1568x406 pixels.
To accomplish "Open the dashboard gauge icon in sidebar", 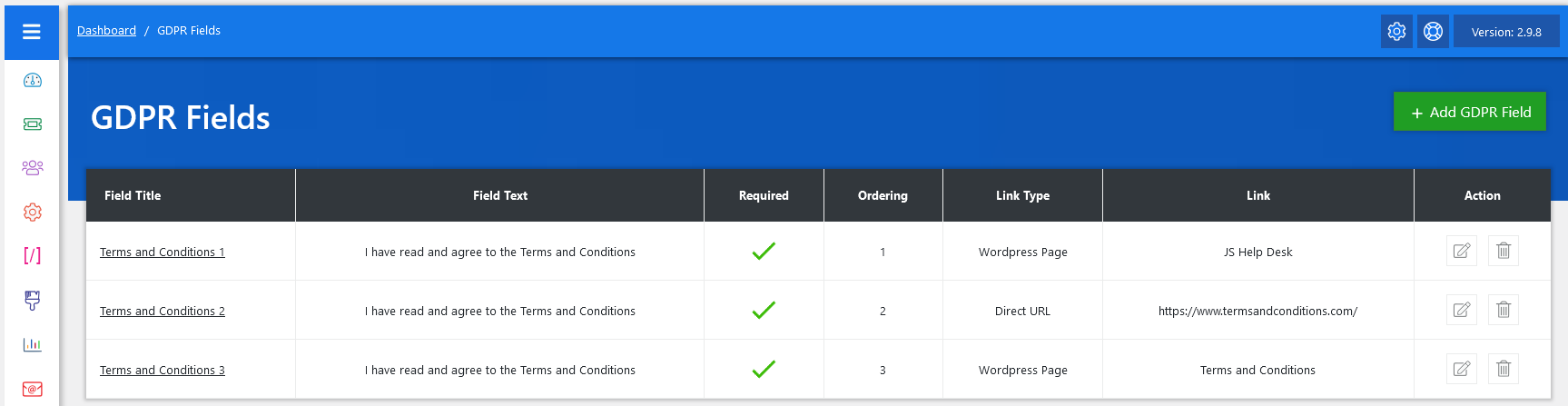I will [33, 80].
